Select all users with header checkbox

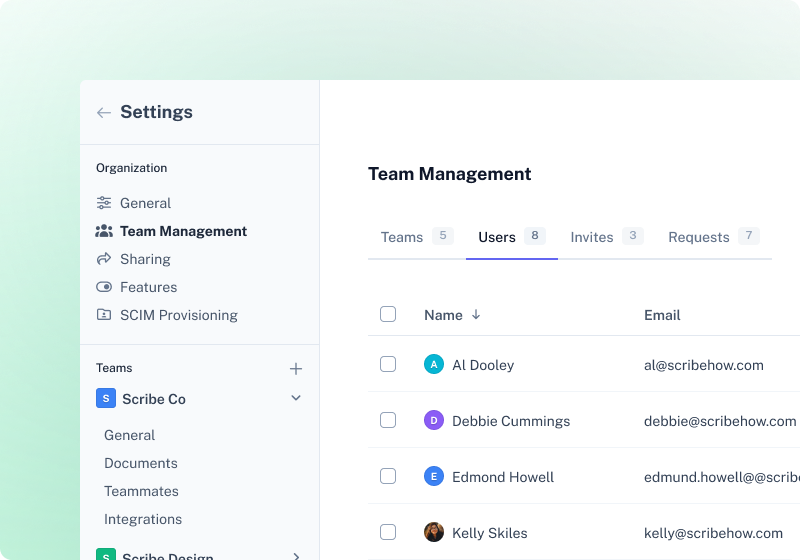(x=388, y=314)
